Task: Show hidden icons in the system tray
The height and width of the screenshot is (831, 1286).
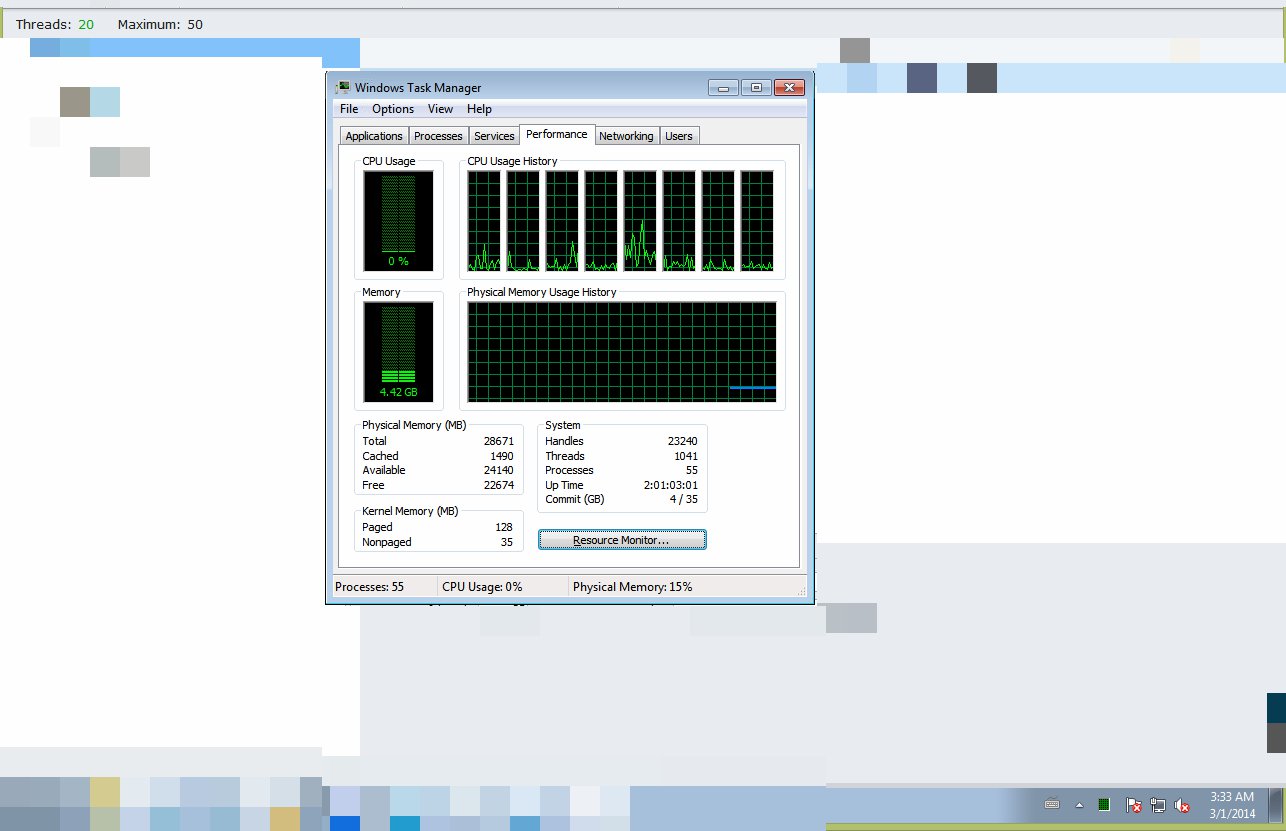Action: (x=1079, y=804)
